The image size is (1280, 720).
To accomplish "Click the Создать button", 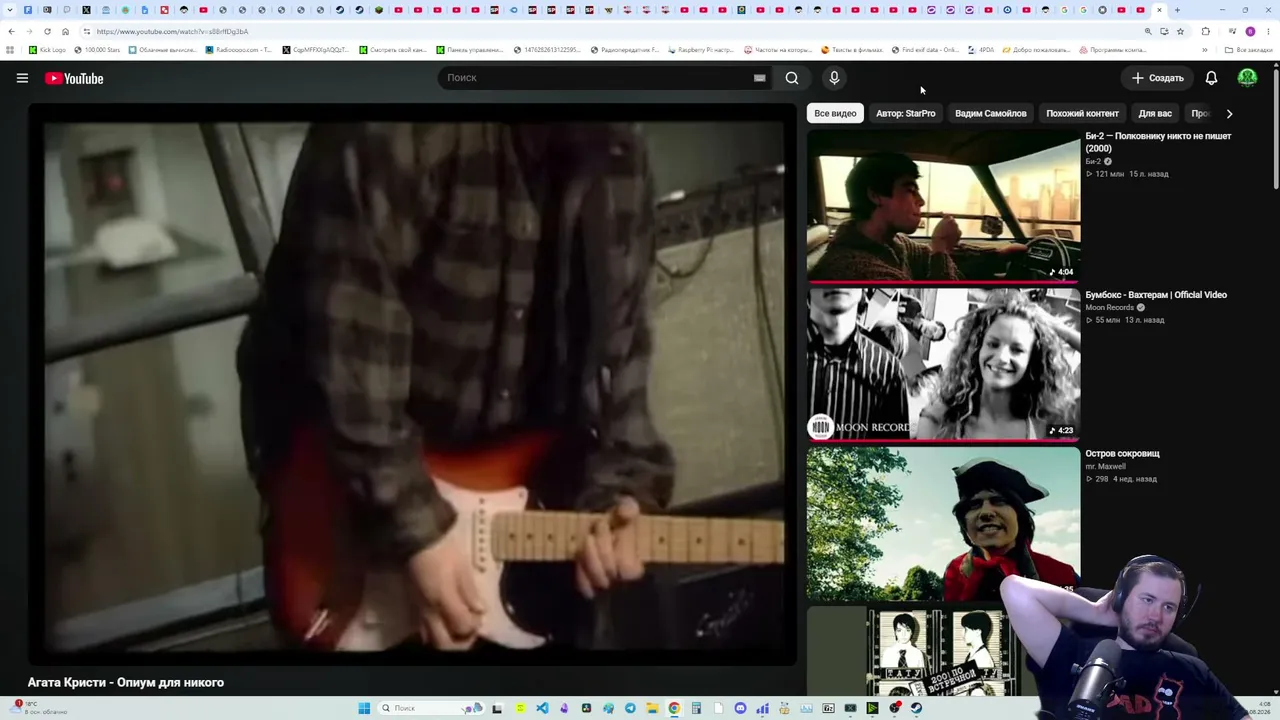I will click(x=1157, y=78).
